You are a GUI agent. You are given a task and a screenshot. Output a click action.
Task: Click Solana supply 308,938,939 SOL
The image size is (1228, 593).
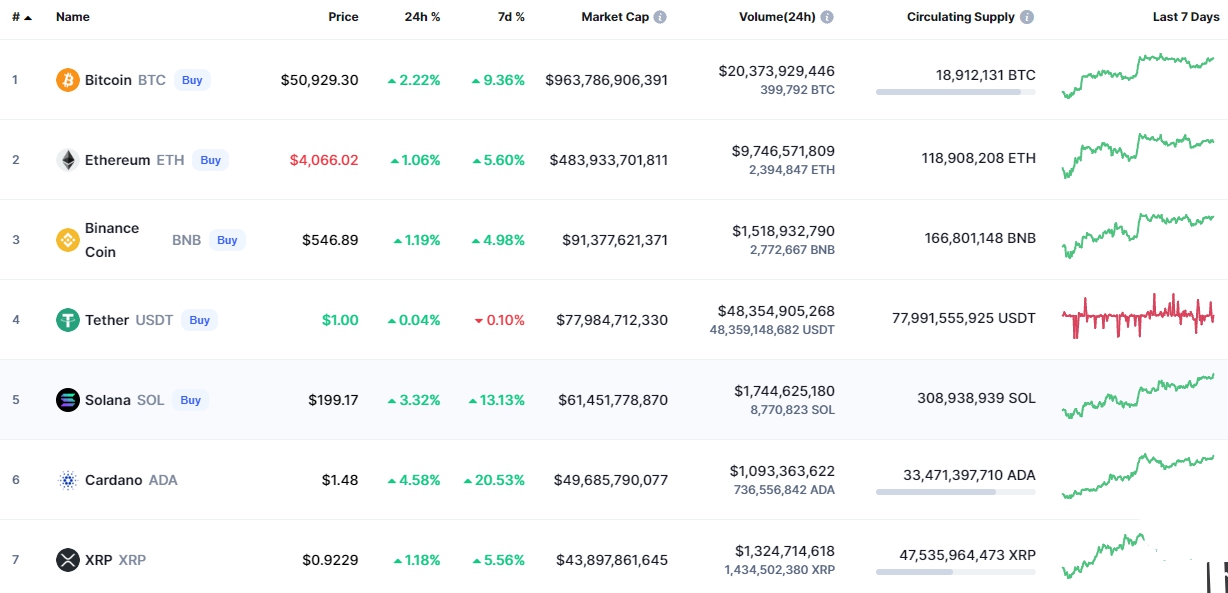click(x=977, y=398)
